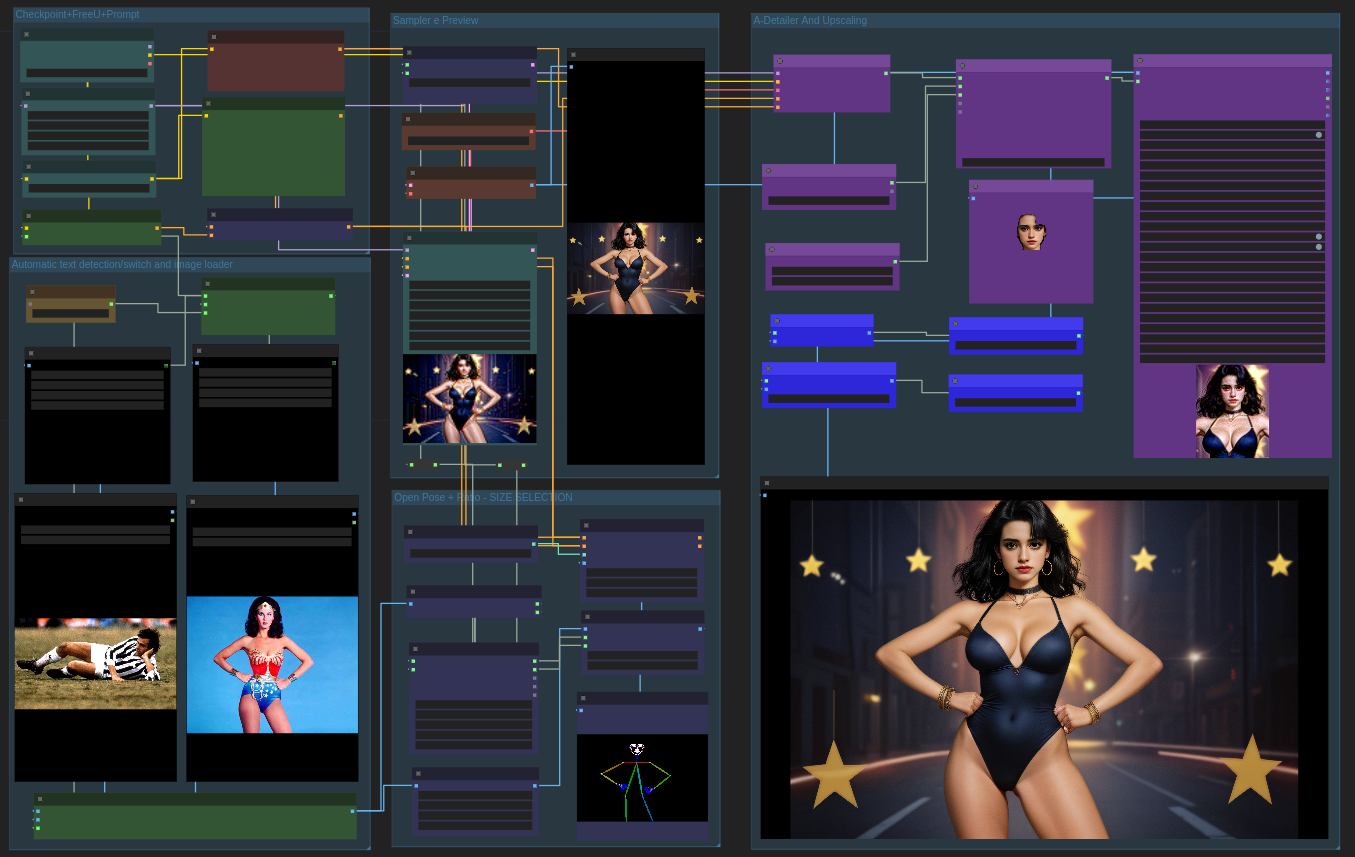This screenshot has height=857, width=1355.
Task: Collapse the node holding the Wonder Woman photo
Action: pyautogui.click(x=193, y=502)
